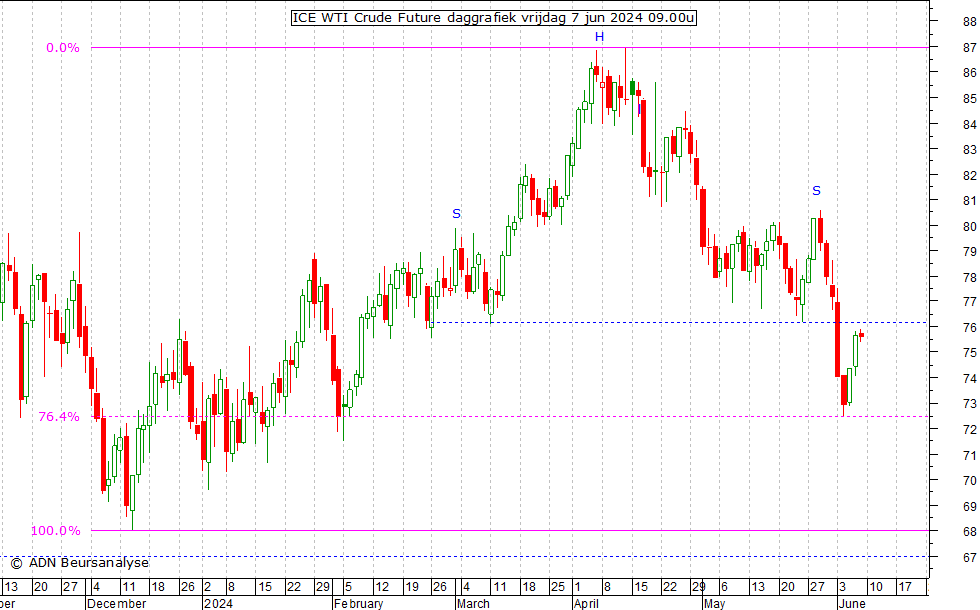
Task: Click the right shoulder S marker near June
Action: 816,191
